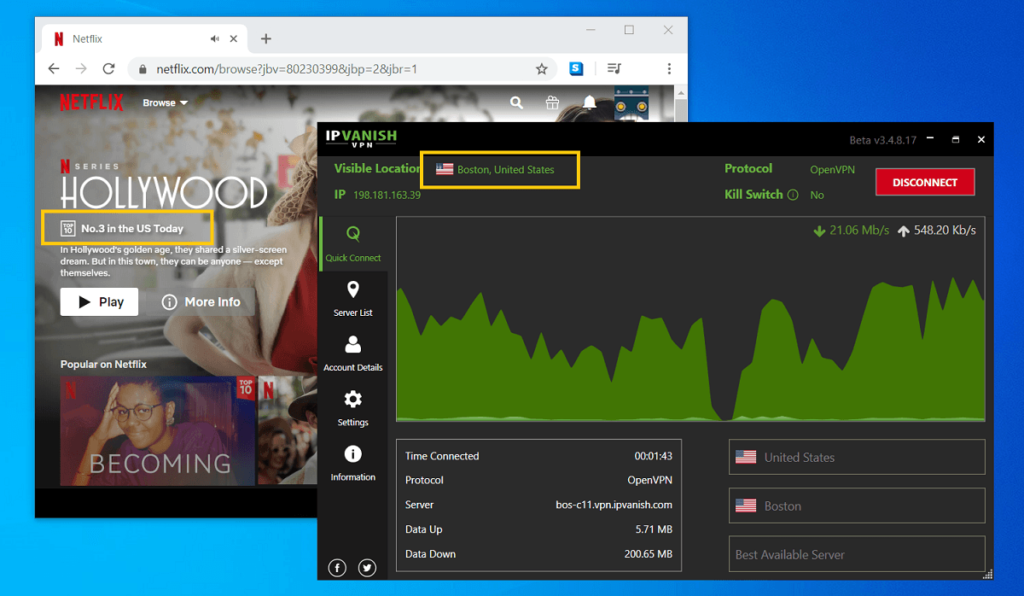1024x596 pixels.
Task: Open Netflix notifications bell
Action: click(589, 102)
